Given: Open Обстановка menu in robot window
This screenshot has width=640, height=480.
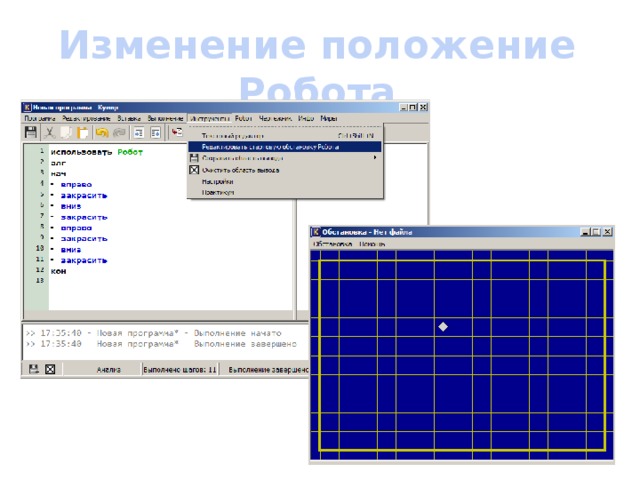Looking at the screenshot, I should click(x=332, y=244).
